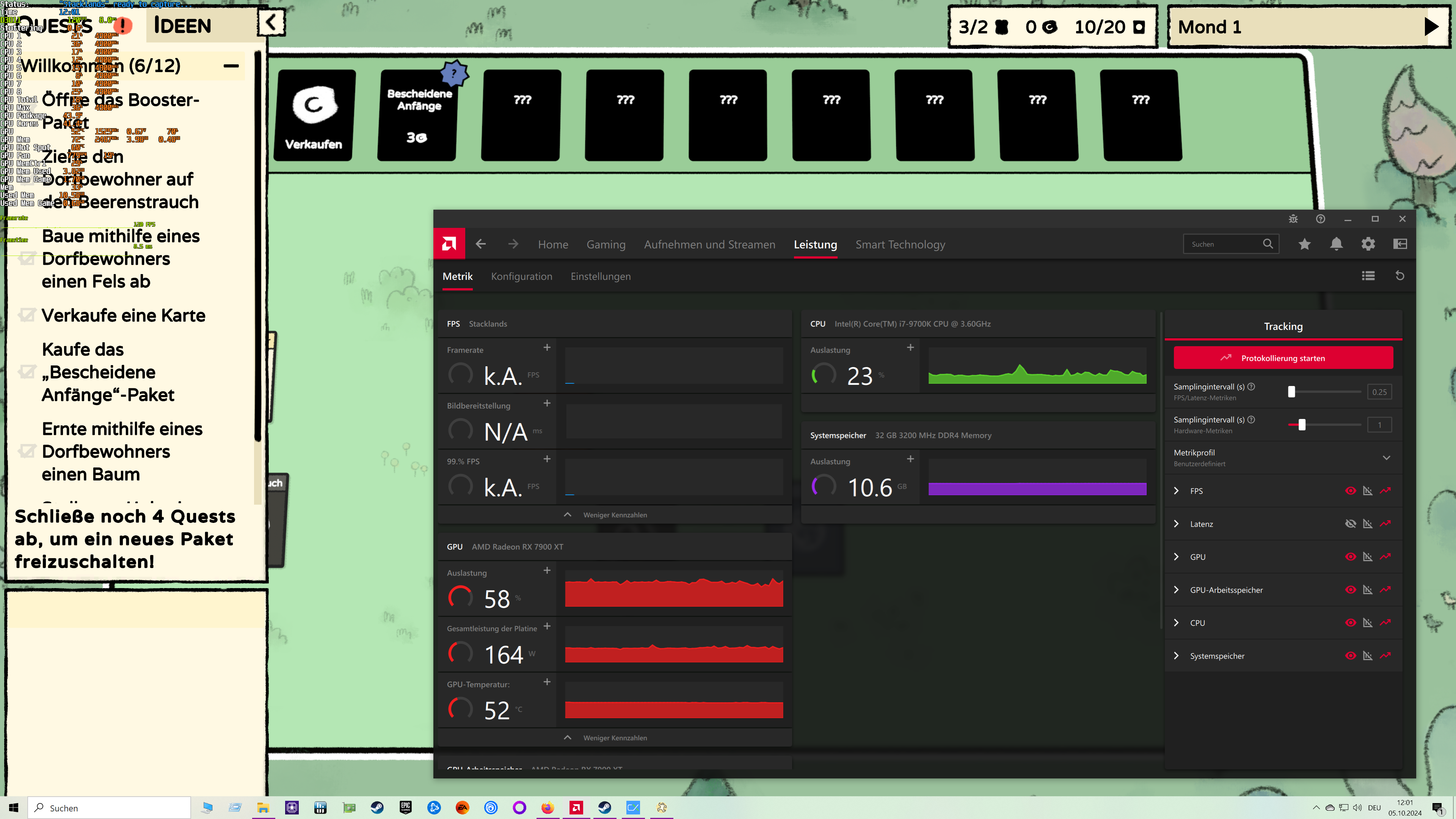Toggle visibility eye for GPU tracking
Viewport: 1456px width, 819px height.
[1350, 557]
